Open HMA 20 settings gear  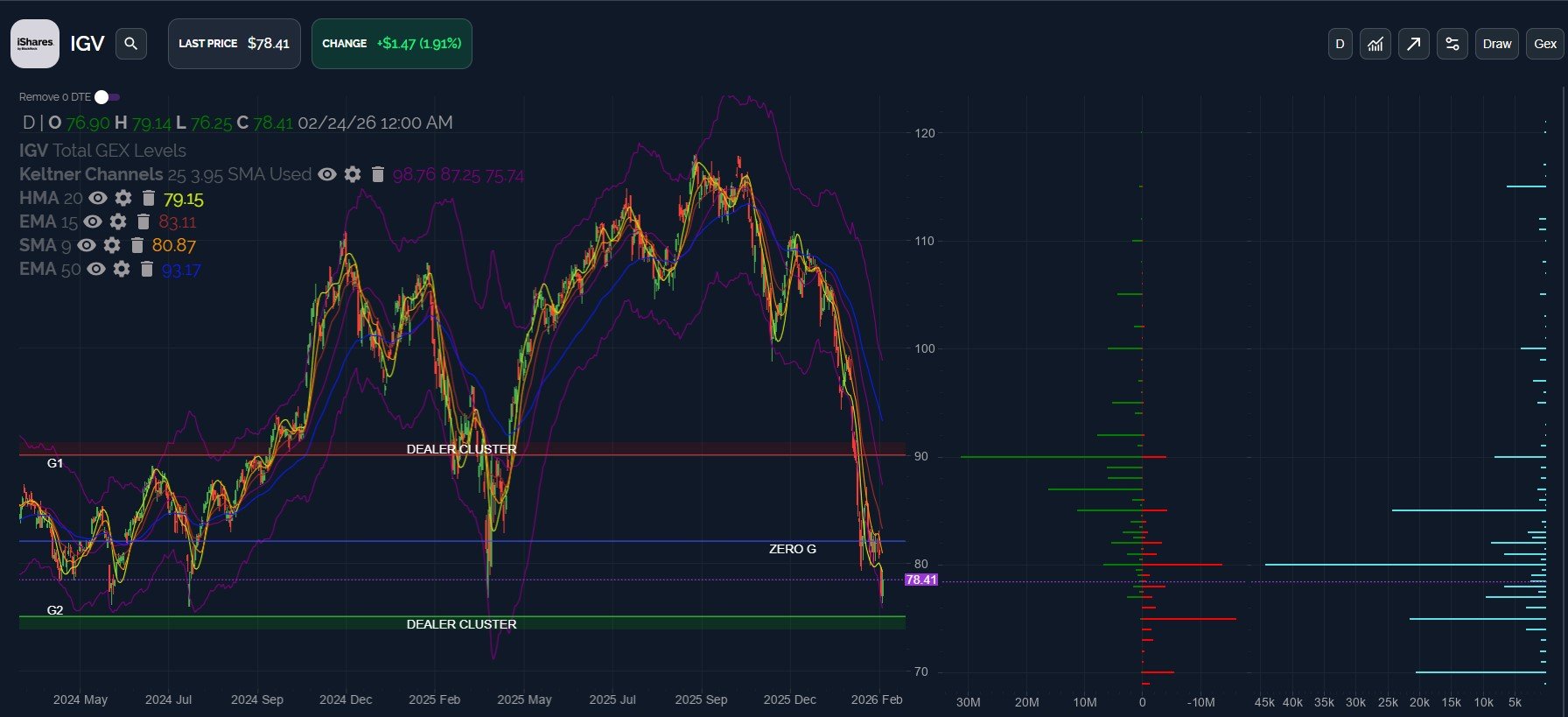pyautogui.click(x=123, y=198)
